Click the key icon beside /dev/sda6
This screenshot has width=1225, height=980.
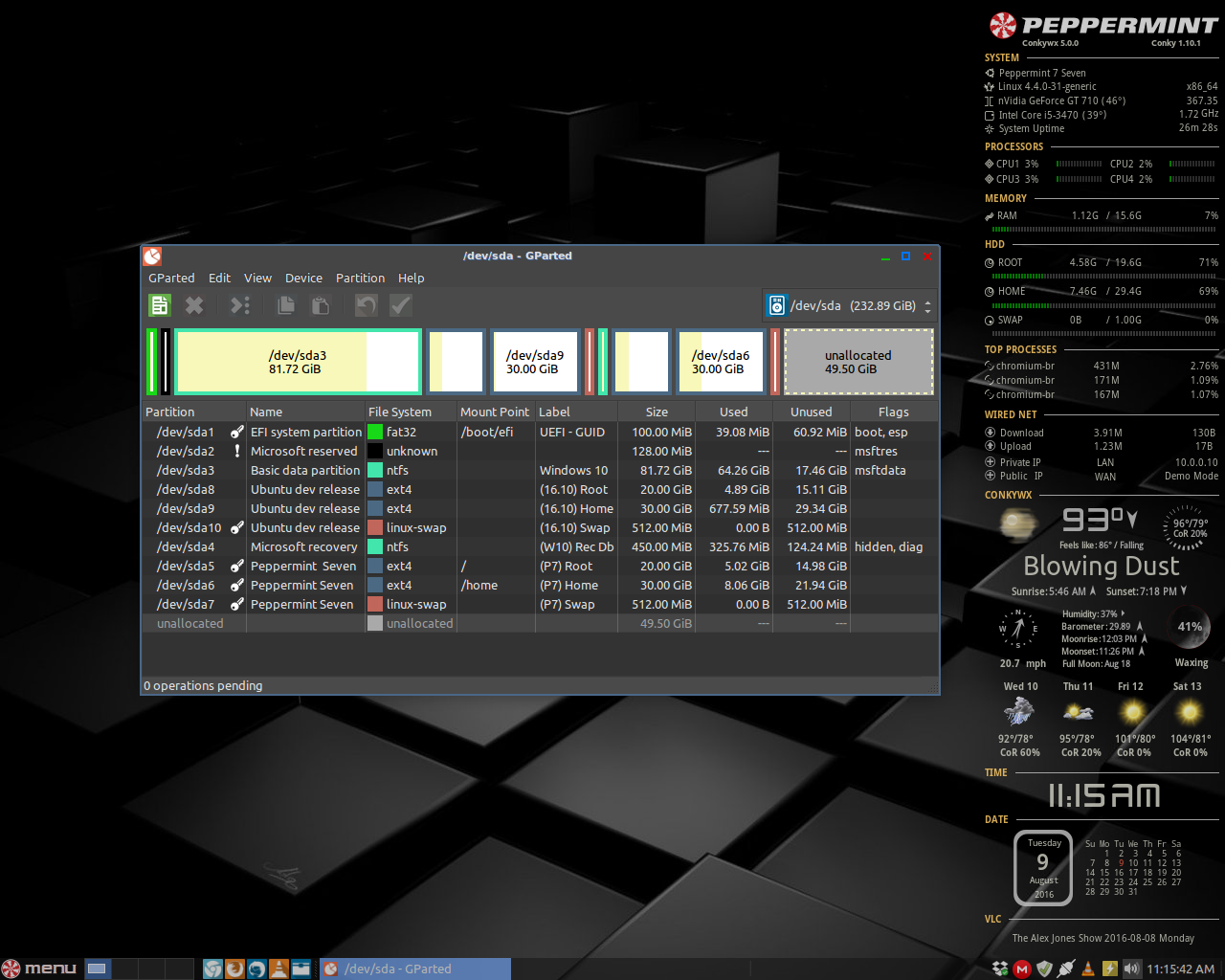(236, 585)
